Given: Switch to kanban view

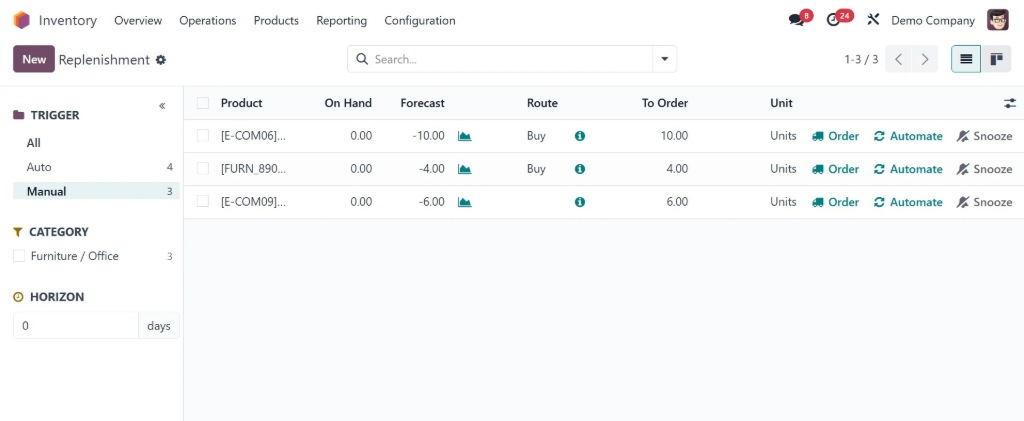Looking at the screenshot, I should click(996, 59).
